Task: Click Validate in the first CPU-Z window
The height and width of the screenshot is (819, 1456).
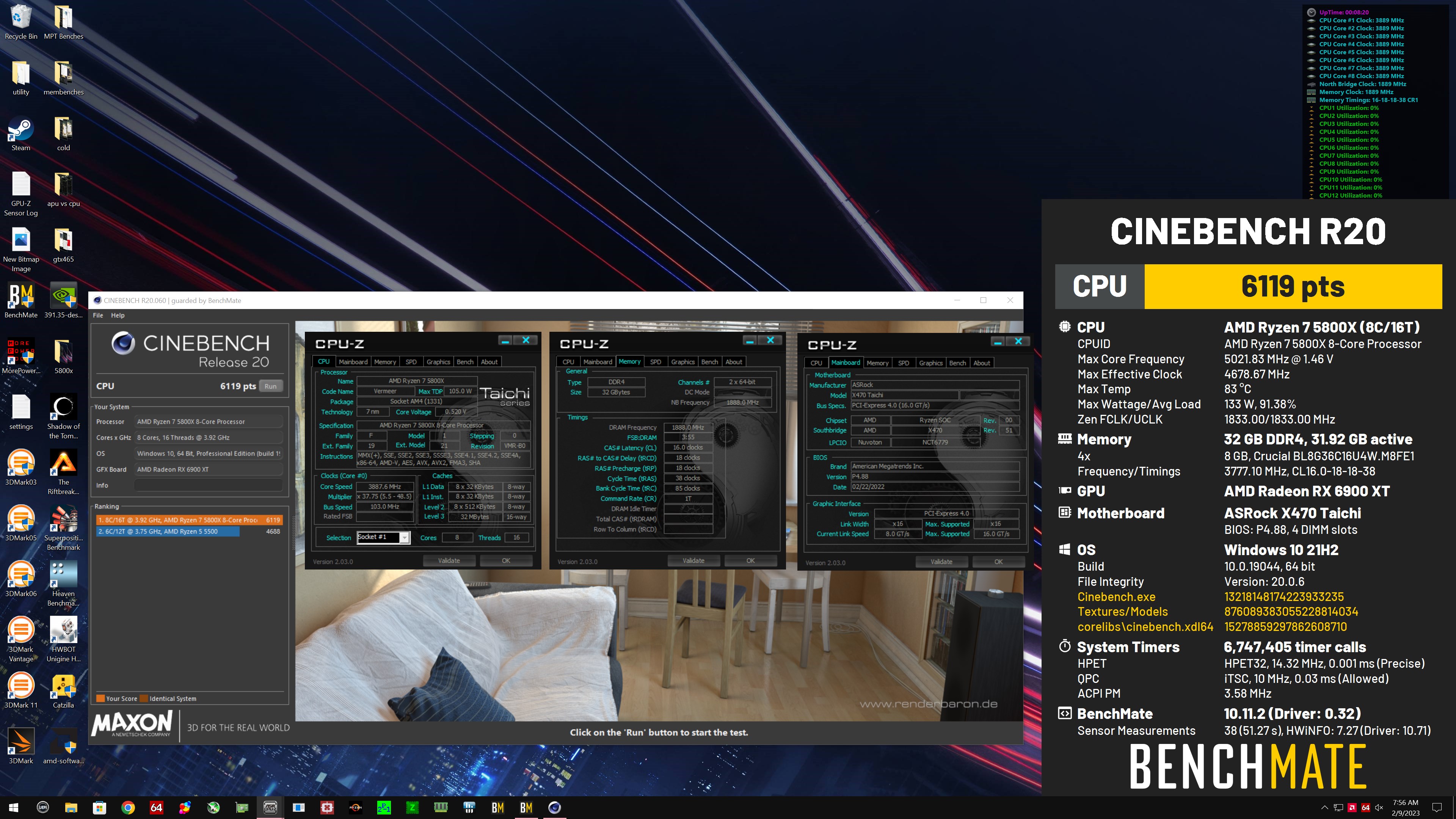Action: click(x=449, y=561)
